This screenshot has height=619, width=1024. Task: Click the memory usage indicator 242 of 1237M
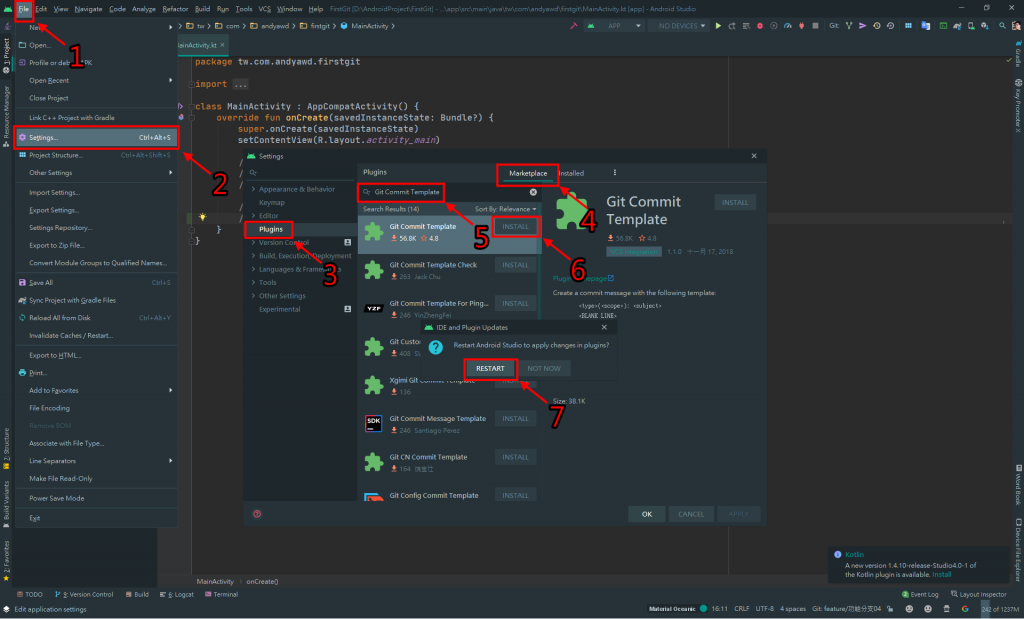click(x=1000, y=609)
